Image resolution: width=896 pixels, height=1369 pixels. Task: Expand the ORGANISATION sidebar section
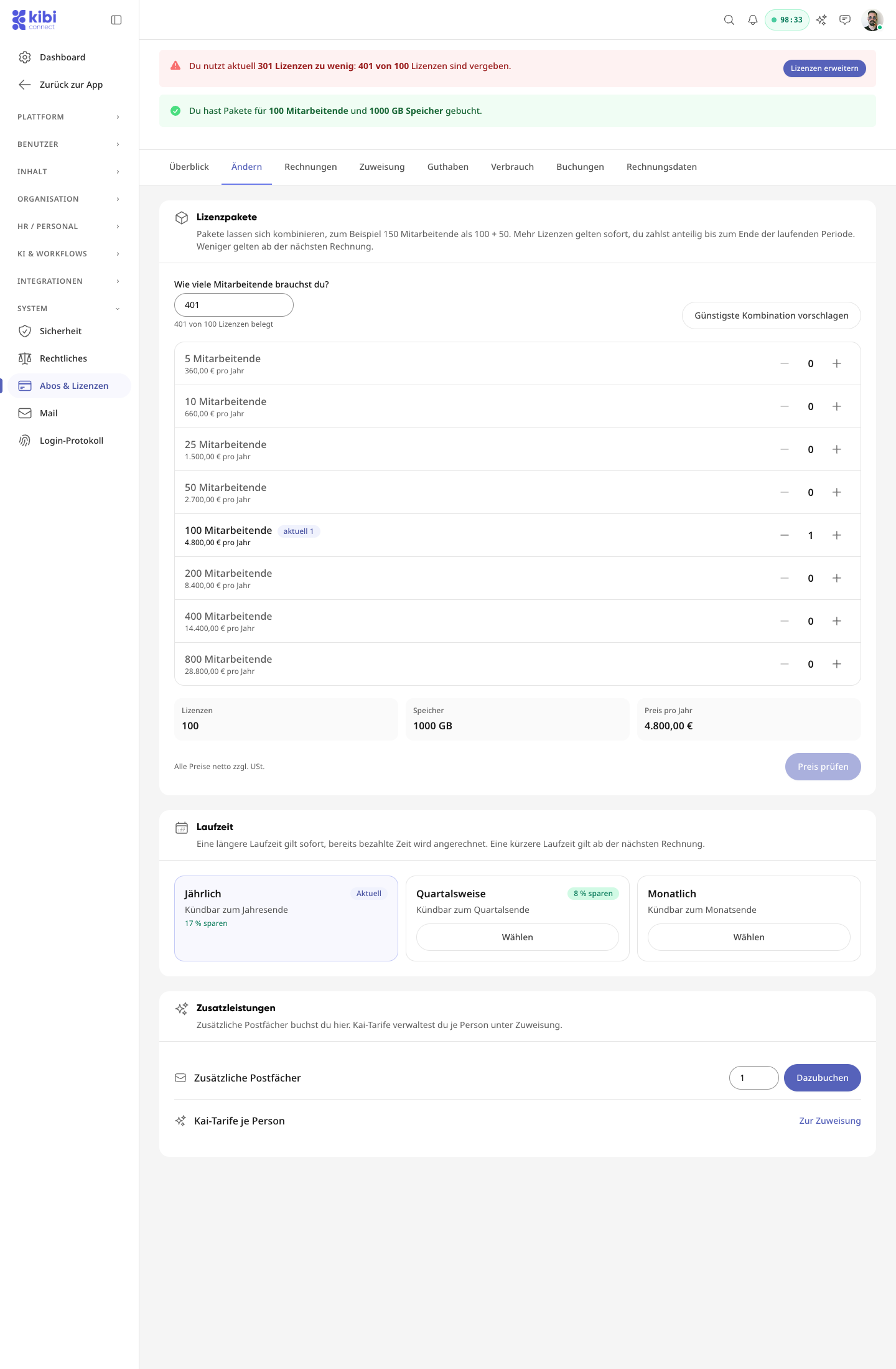(x=69, y=199)
